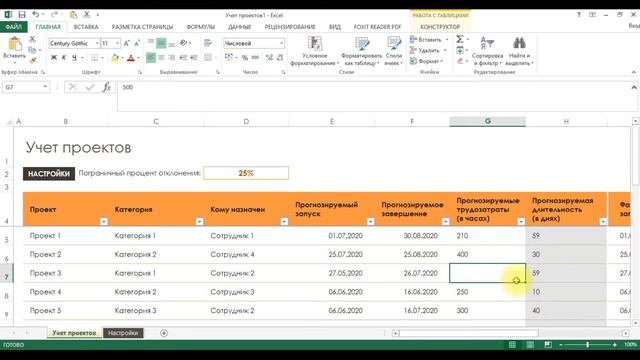This screenshot has height=360, width=640.
Task: Toggle wrap text button
Action: pos(208,43)
